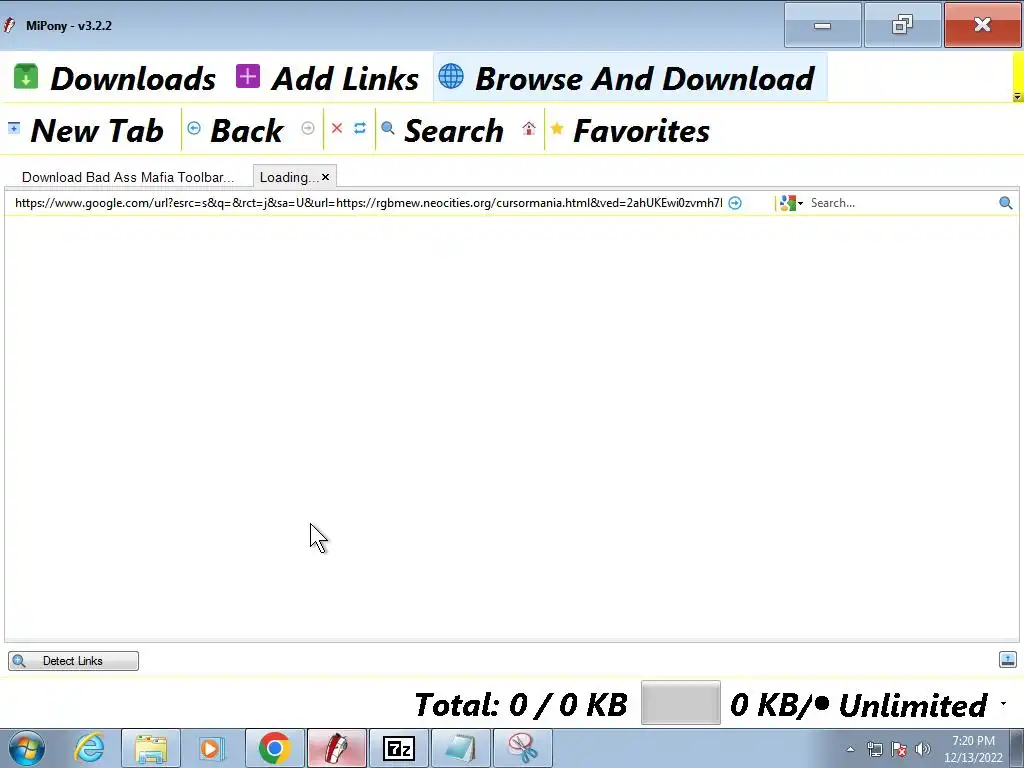Click the Action Center flag icon
The width and height of the screenshot is (1024, 768).
[899, 749]
